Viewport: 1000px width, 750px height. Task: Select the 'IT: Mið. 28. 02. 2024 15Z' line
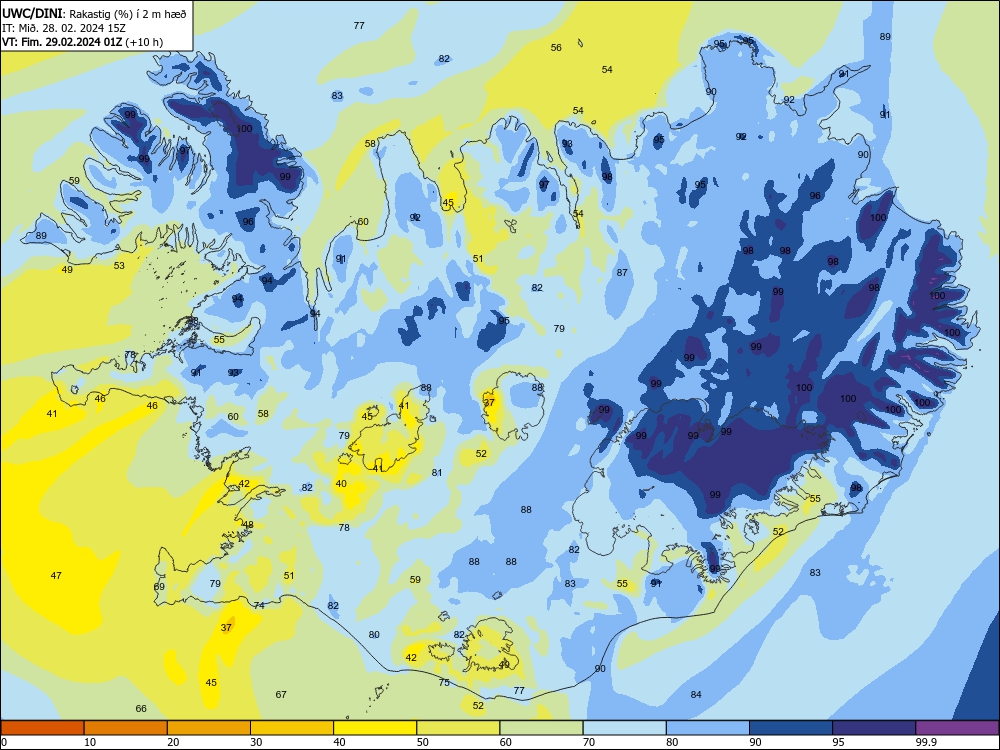64,28
